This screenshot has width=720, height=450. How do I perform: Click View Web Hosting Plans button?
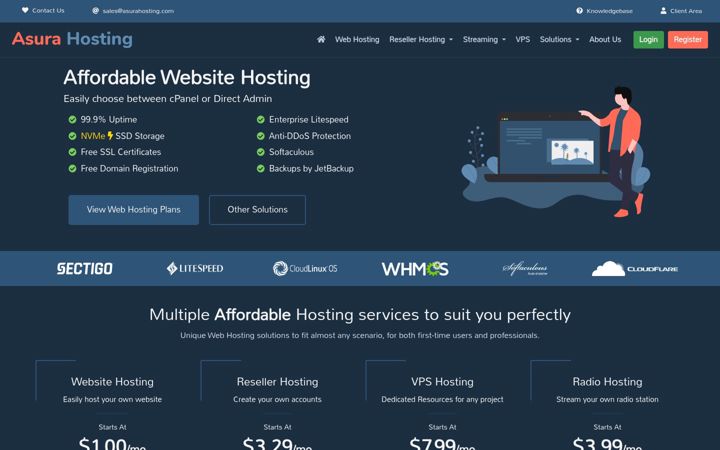pyautogui.click(x=134, y=210)
